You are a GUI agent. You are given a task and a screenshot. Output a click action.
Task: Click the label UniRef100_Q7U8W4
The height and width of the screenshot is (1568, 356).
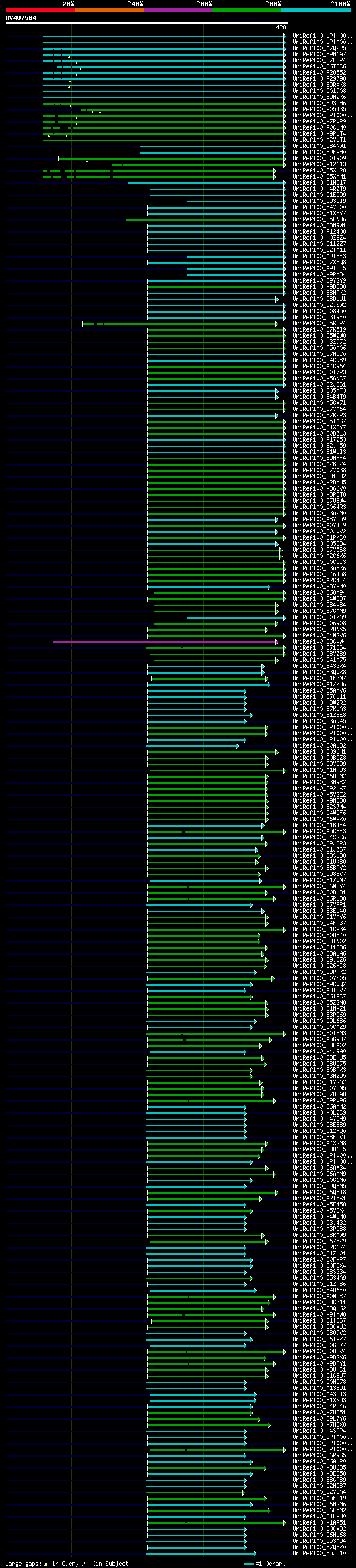(x=319, y=501)
